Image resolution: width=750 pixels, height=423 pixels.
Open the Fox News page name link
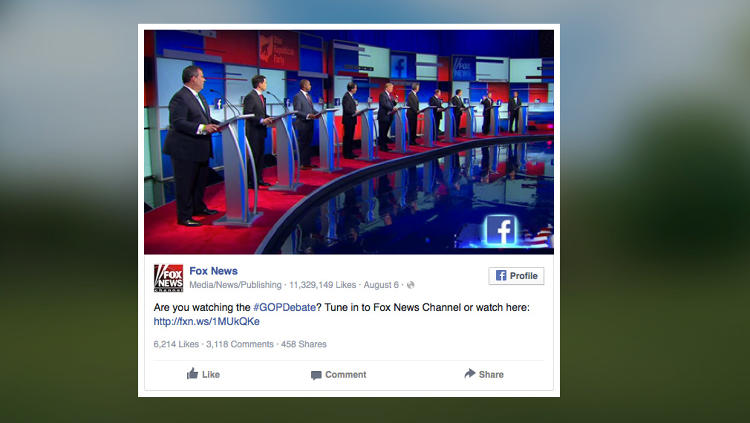pyautogui.click(x=213, y=271)
